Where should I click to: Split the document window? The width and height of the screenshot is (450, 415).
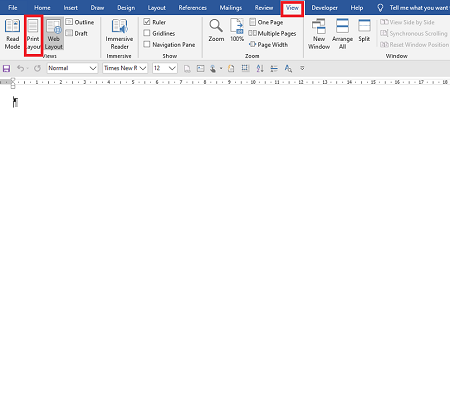[x=364, y=31]
